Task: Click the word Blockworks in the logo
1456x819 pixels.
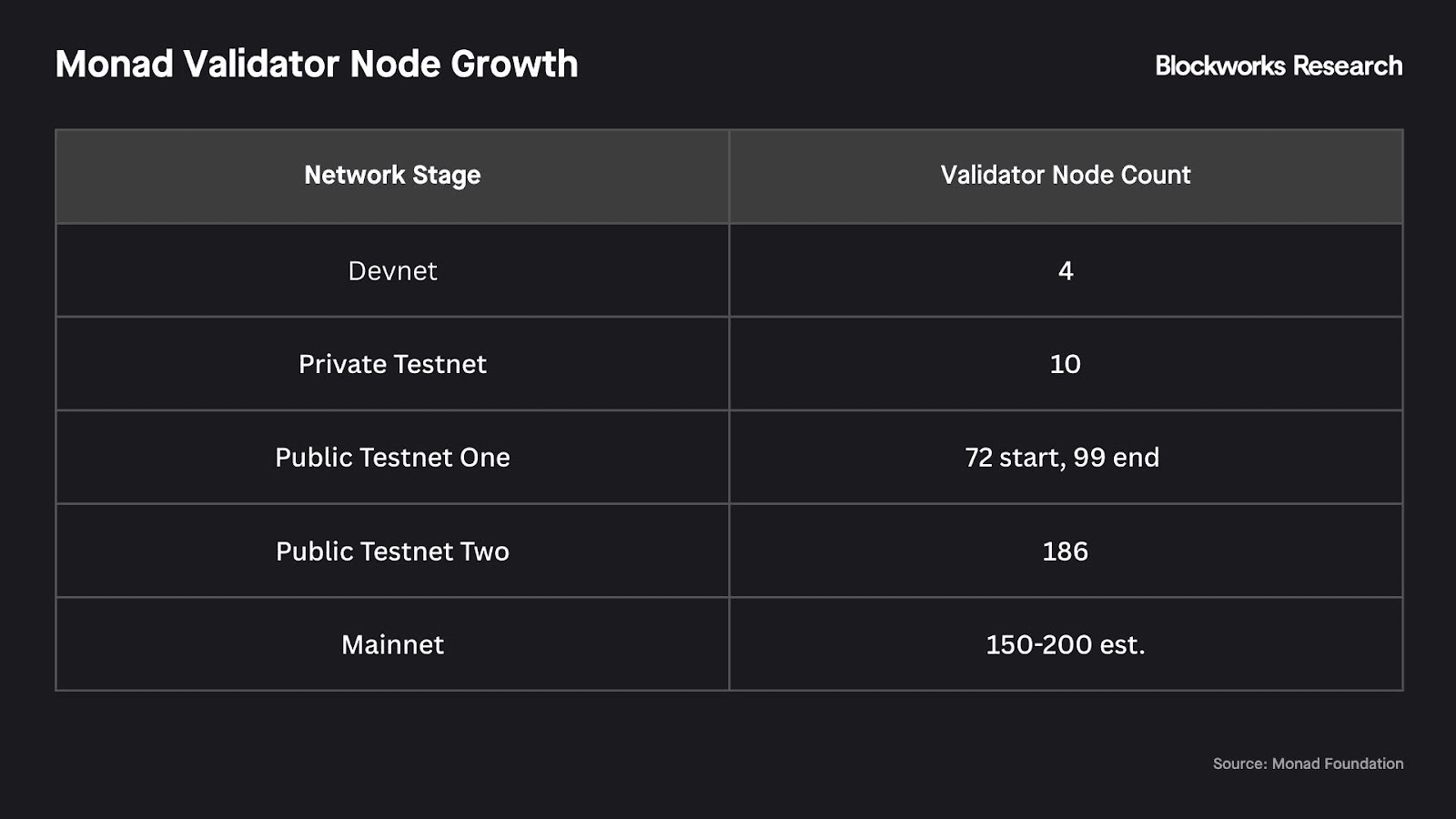Action: (1219, 66)
